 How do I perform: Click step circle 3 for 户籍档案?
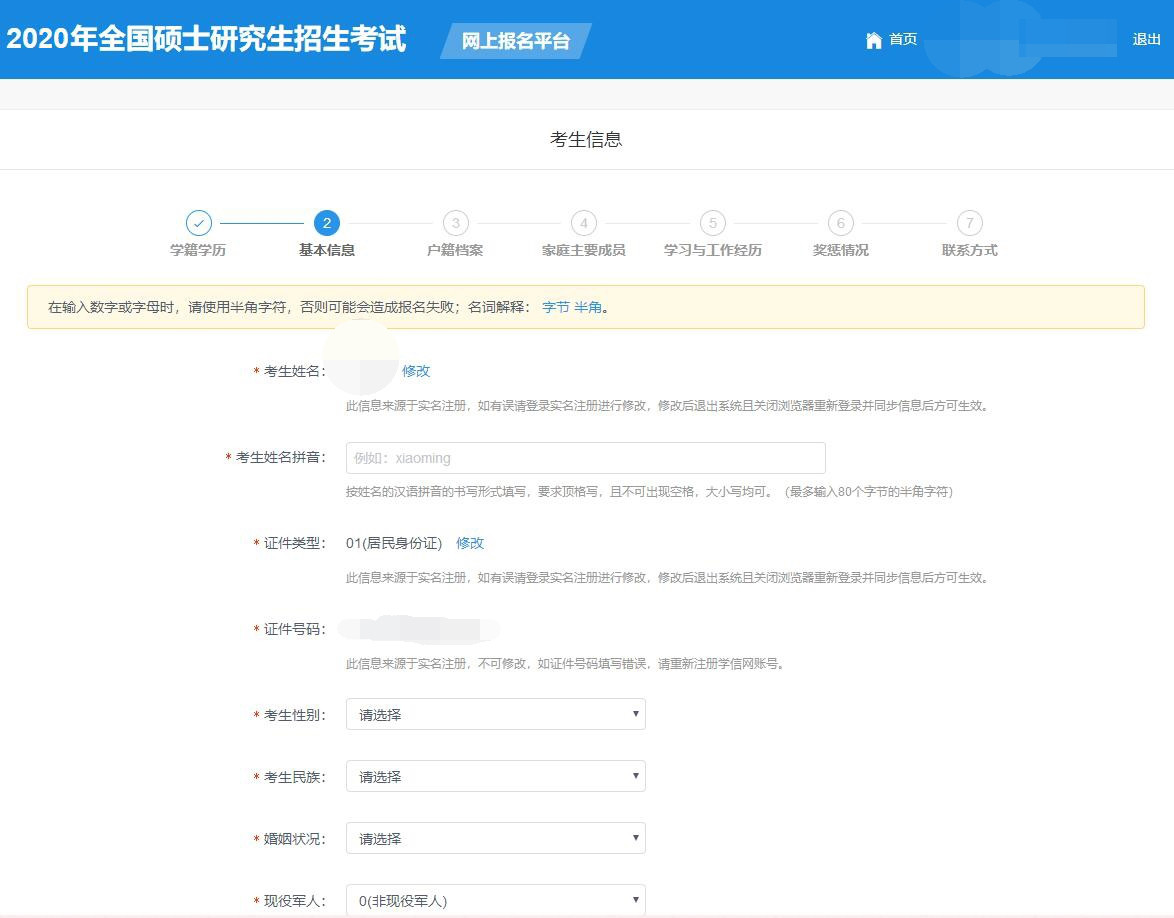pyautogui.click(x=455, y=224)
